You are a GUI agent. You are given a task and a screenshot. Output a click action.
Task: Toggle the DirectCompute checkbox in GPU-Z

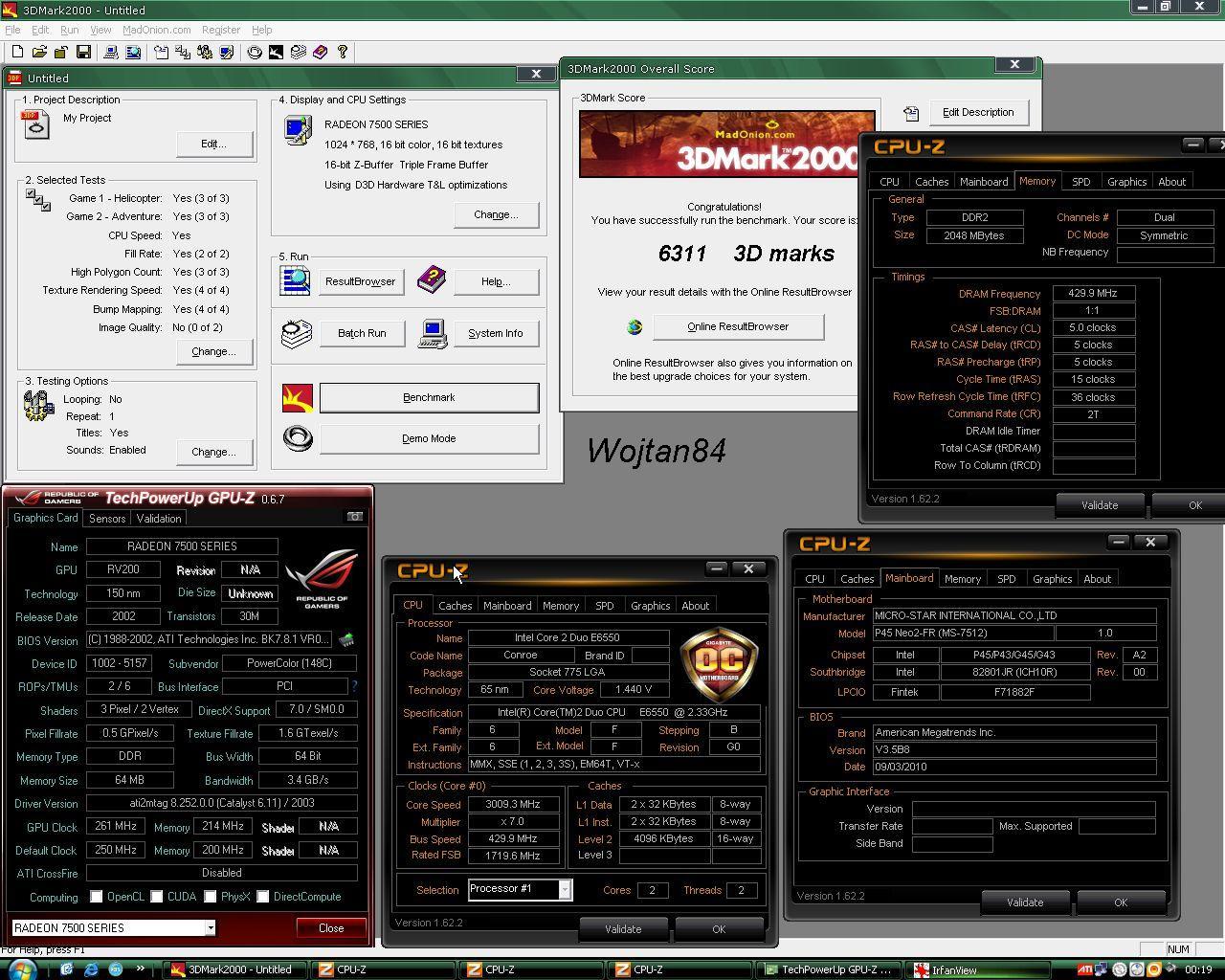coord(262,897)
